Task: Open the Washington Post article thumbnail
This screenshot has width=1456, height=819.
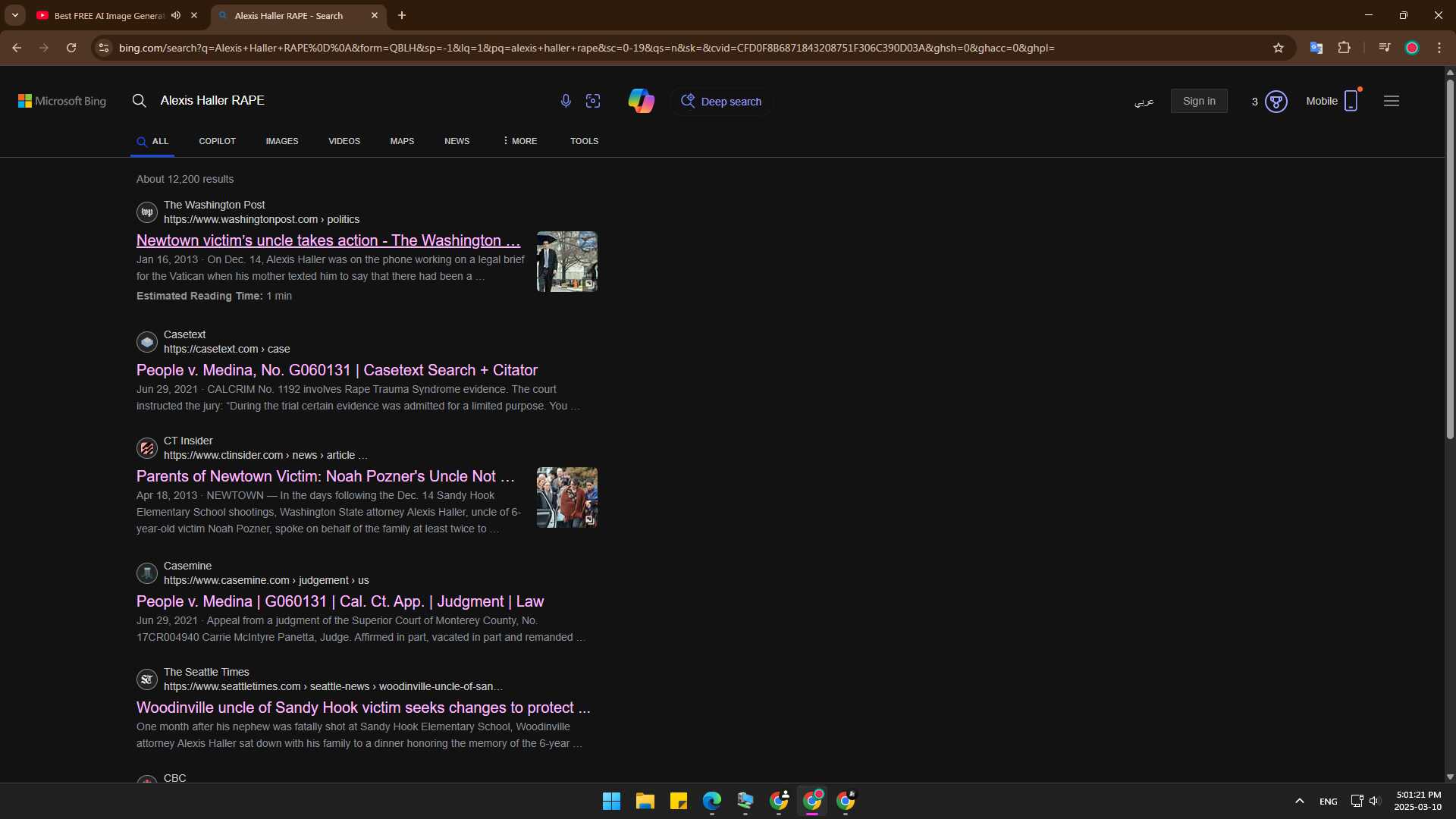Action: tap(567, 262)
